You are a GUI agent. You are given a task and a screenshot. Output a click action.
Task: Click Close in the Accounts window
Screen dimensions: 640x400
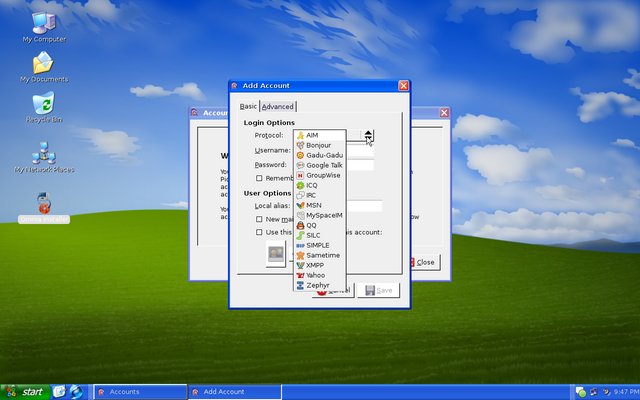click(x=424, y=262)
